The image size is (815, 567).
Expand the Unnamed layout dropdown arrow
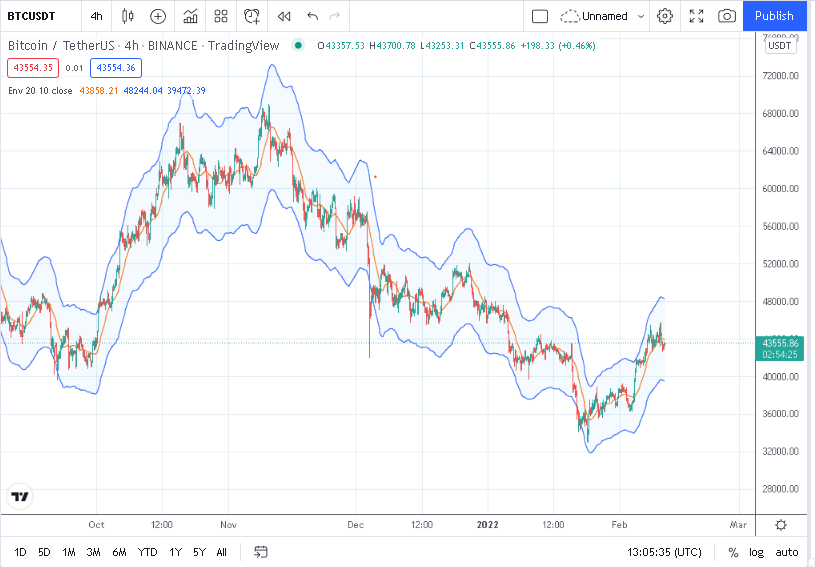coord(641,17)
